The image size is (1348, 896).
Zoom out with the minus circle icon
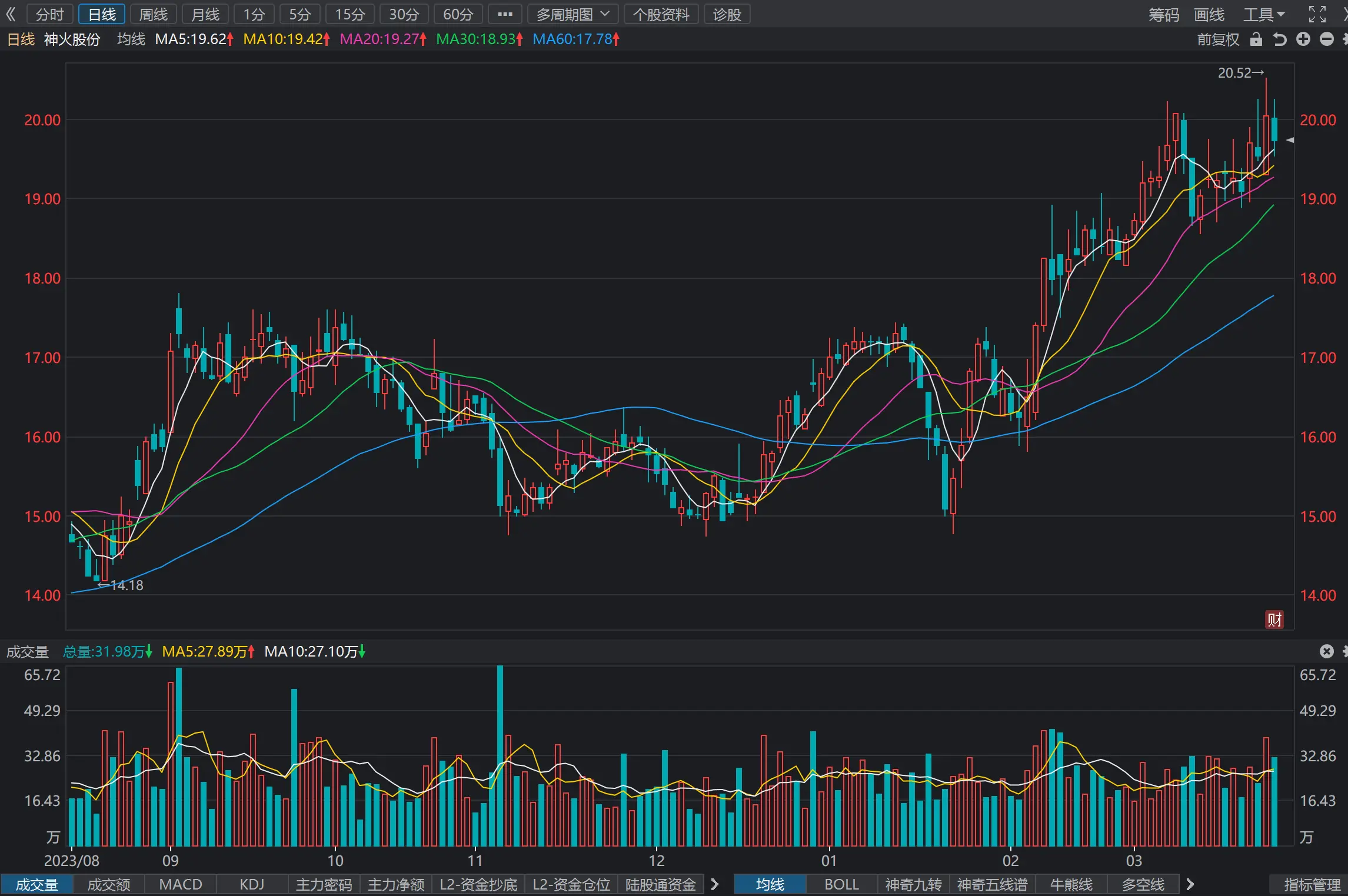1327,39
